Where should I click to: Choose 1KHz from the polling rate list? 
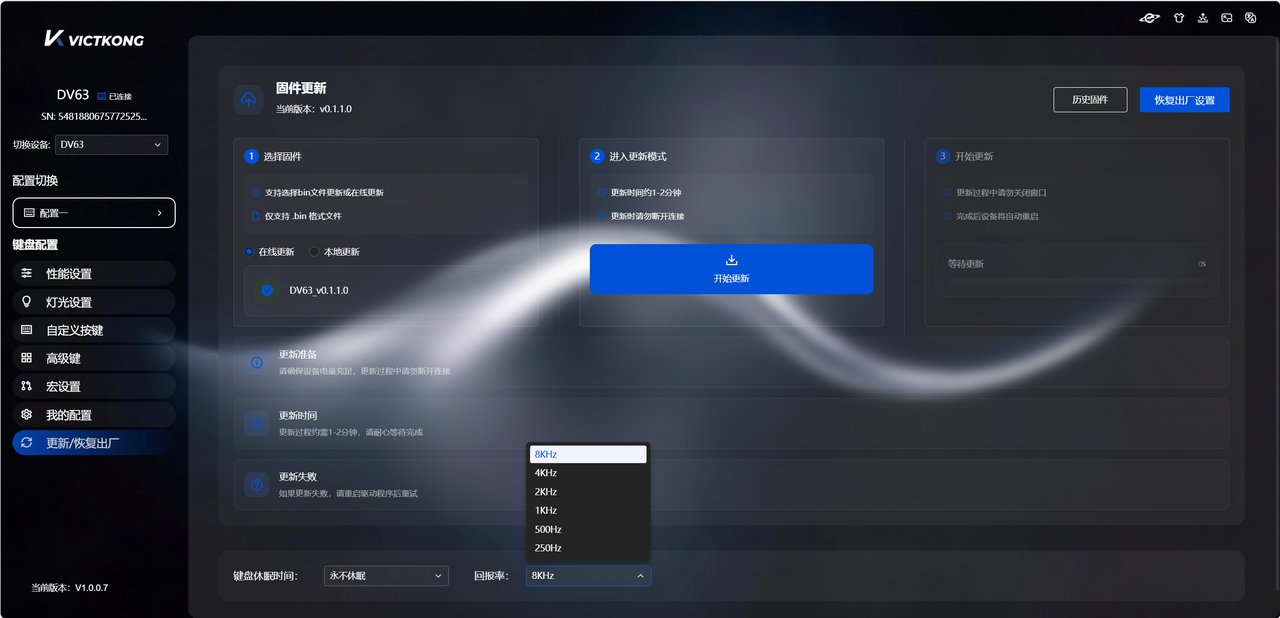coord(589,510)
